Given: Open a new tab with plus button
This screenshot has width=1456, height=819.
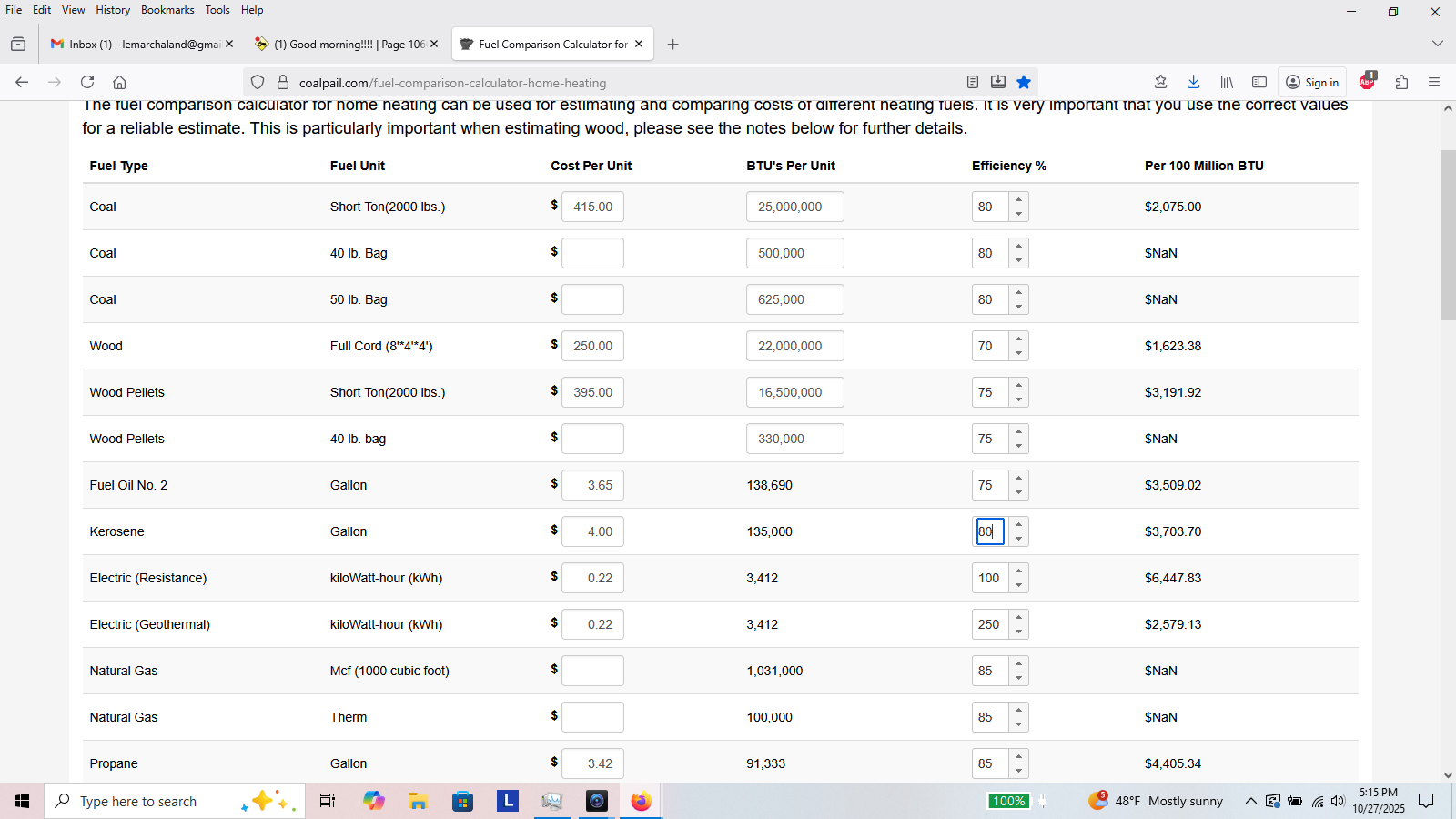Looking at the screenshot, I should [x=672, y=44].
